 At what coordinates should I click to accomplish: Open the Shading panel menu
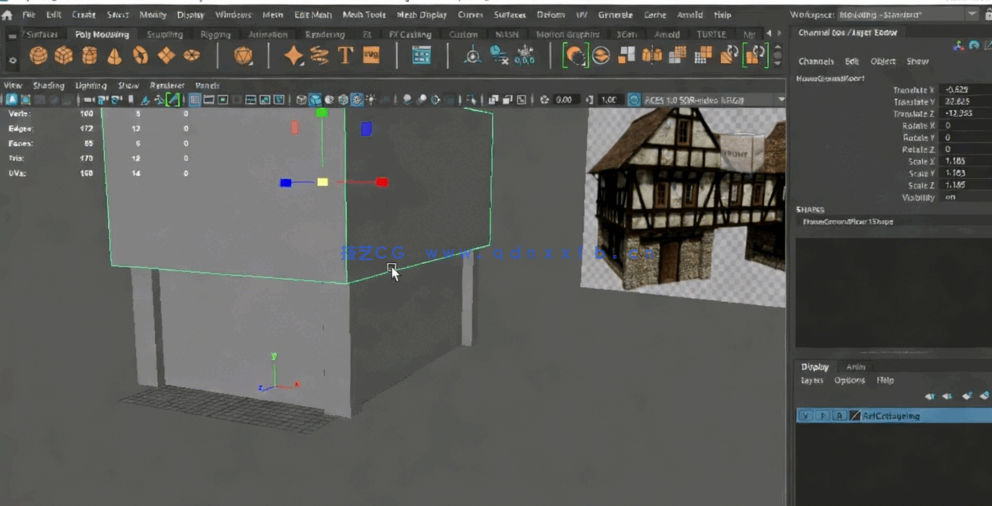click(x=48, y=86)
